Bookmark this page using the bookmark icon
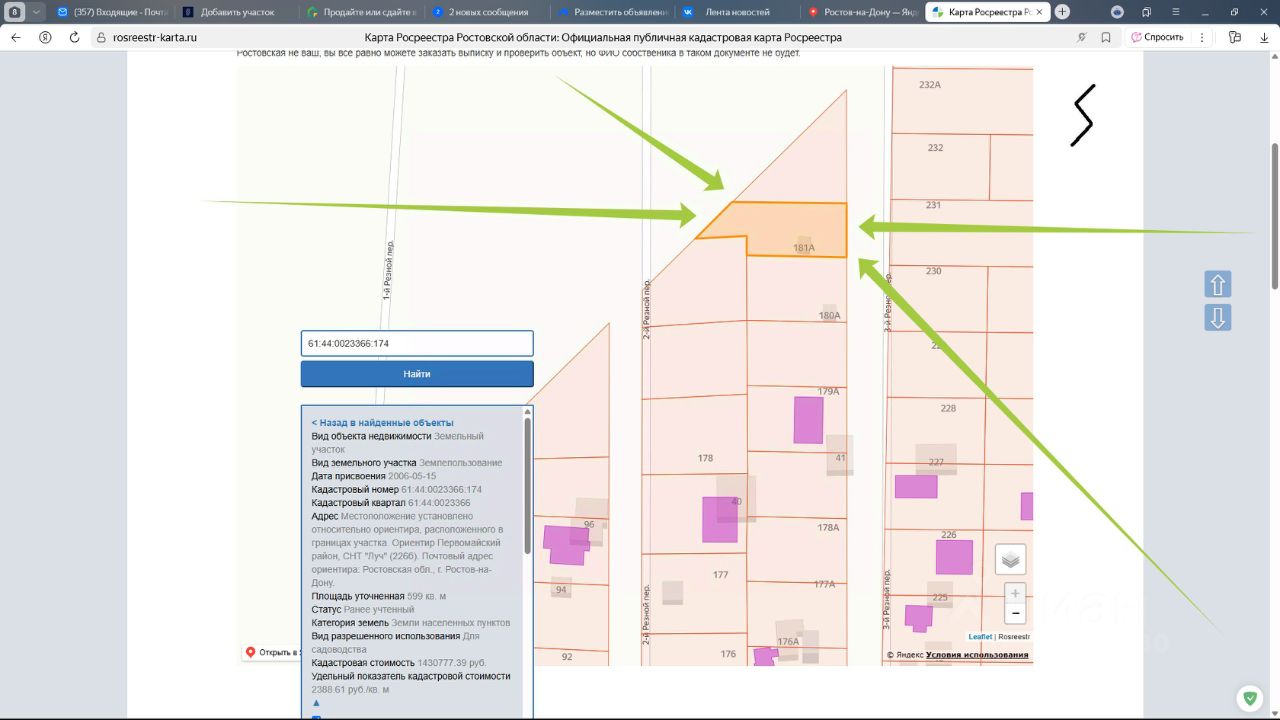 coord(1106,37)
